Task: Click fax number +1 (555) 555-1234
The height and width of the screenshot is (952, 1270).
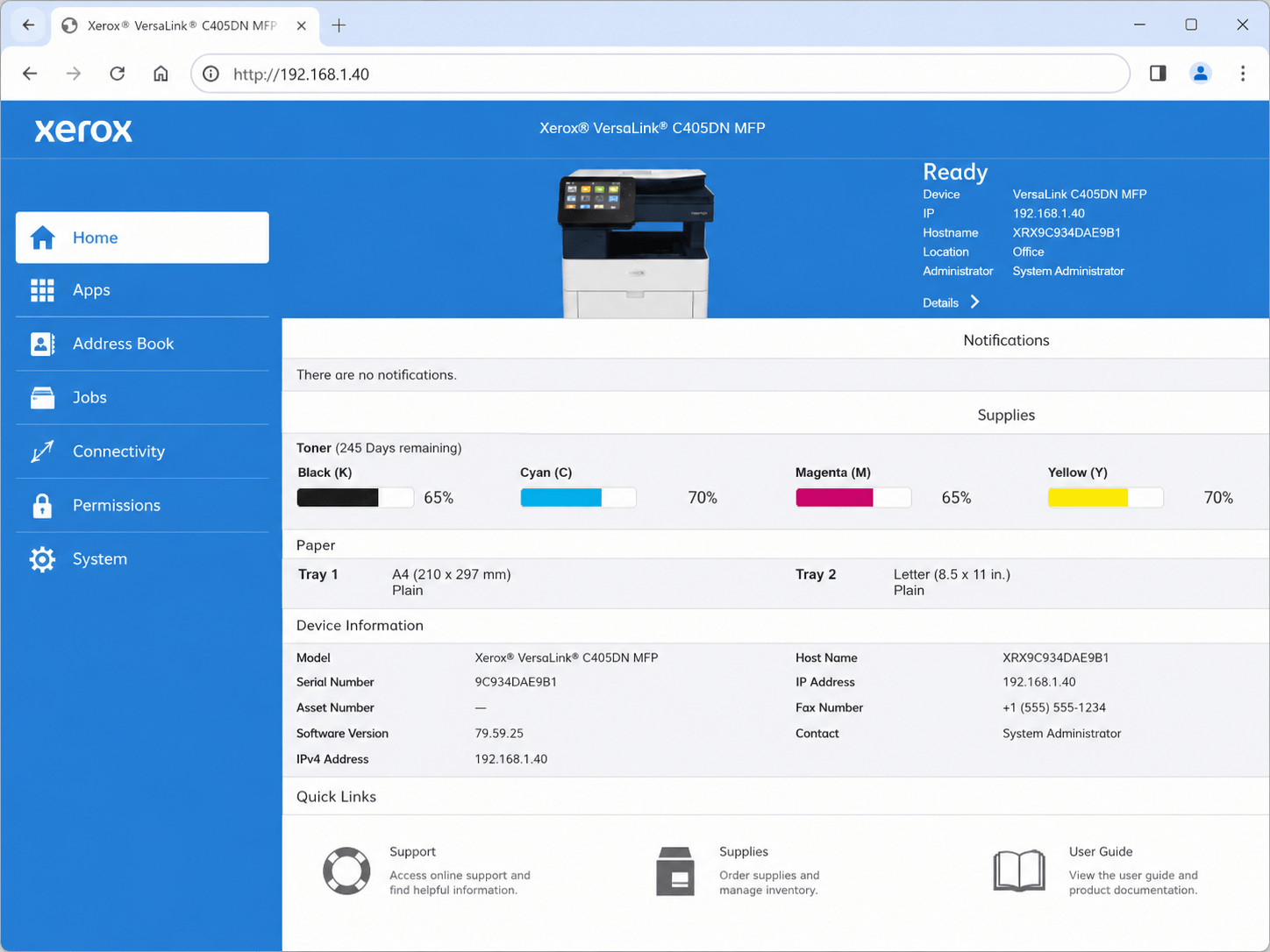Action: pos(1054,707)
